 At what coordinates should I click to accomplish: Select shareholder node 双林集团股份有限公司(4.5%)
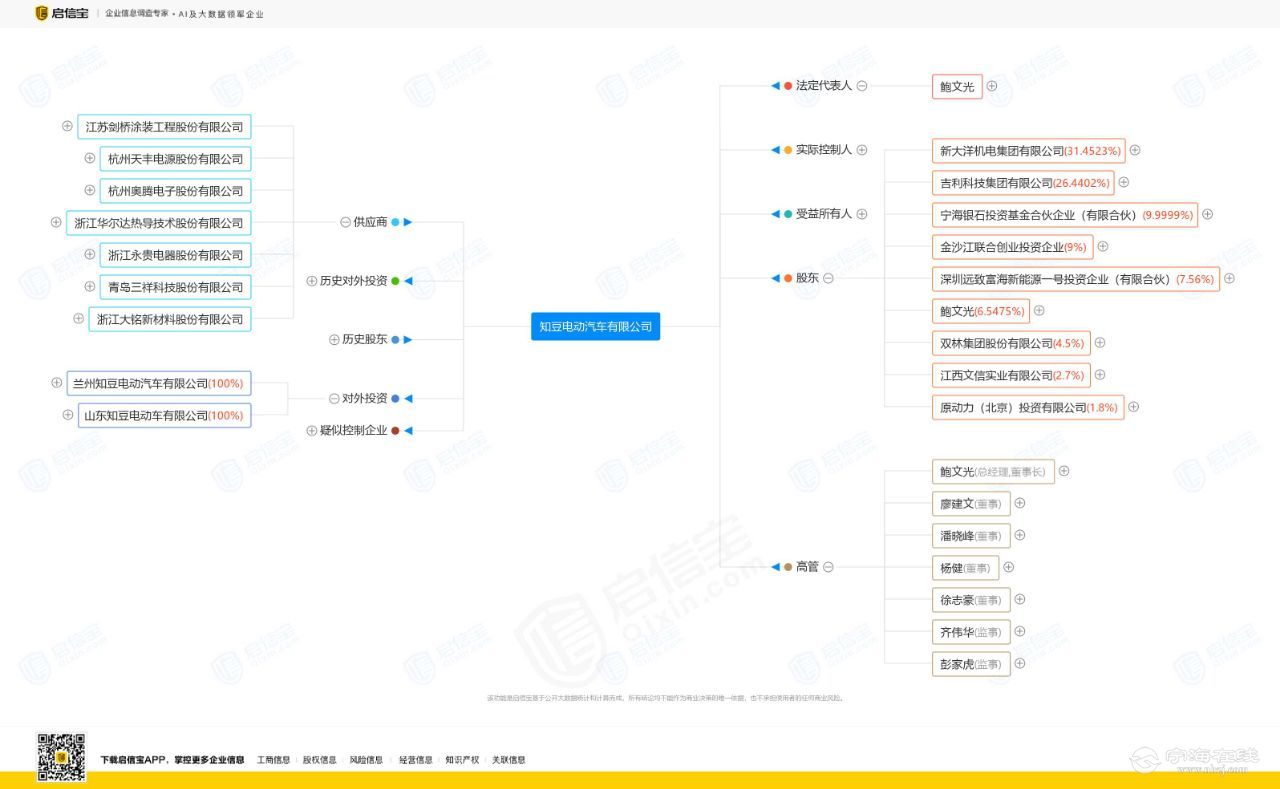pyautogui.click(x=1011, y=343)
